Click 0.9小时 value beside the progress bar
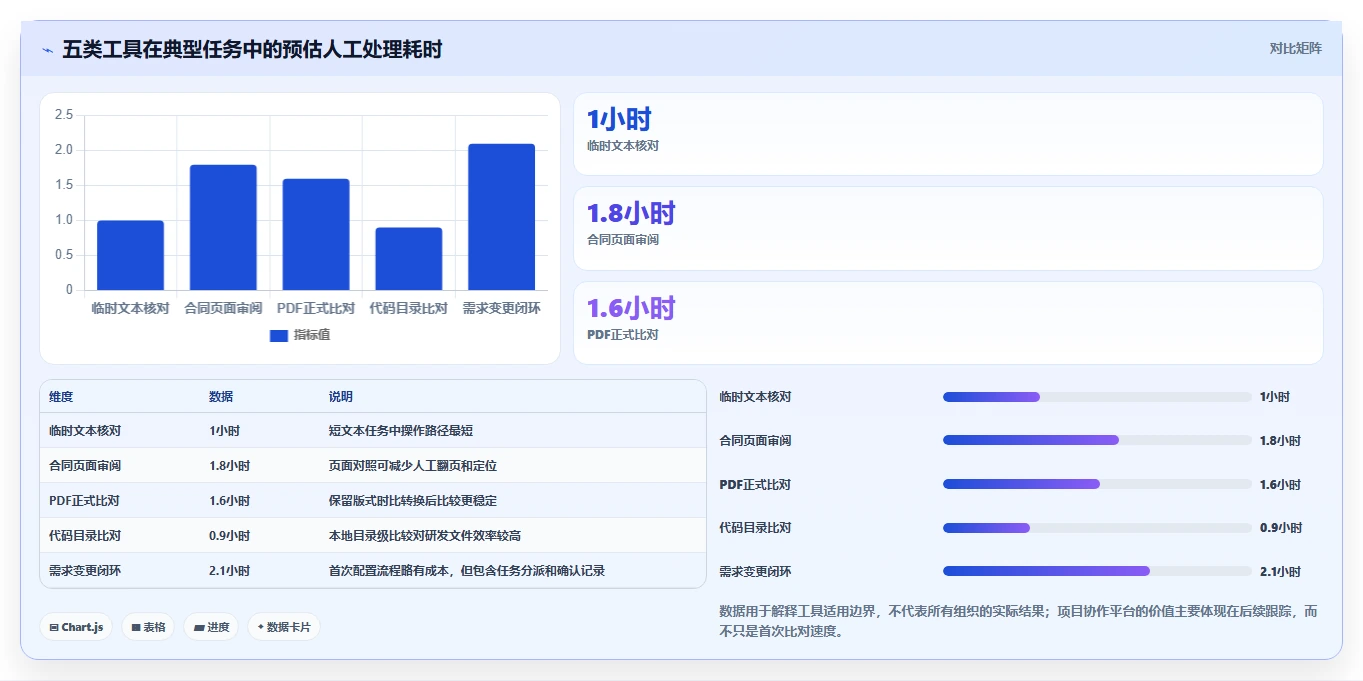Screen dimensions: 1363x681 (1280, 528)
